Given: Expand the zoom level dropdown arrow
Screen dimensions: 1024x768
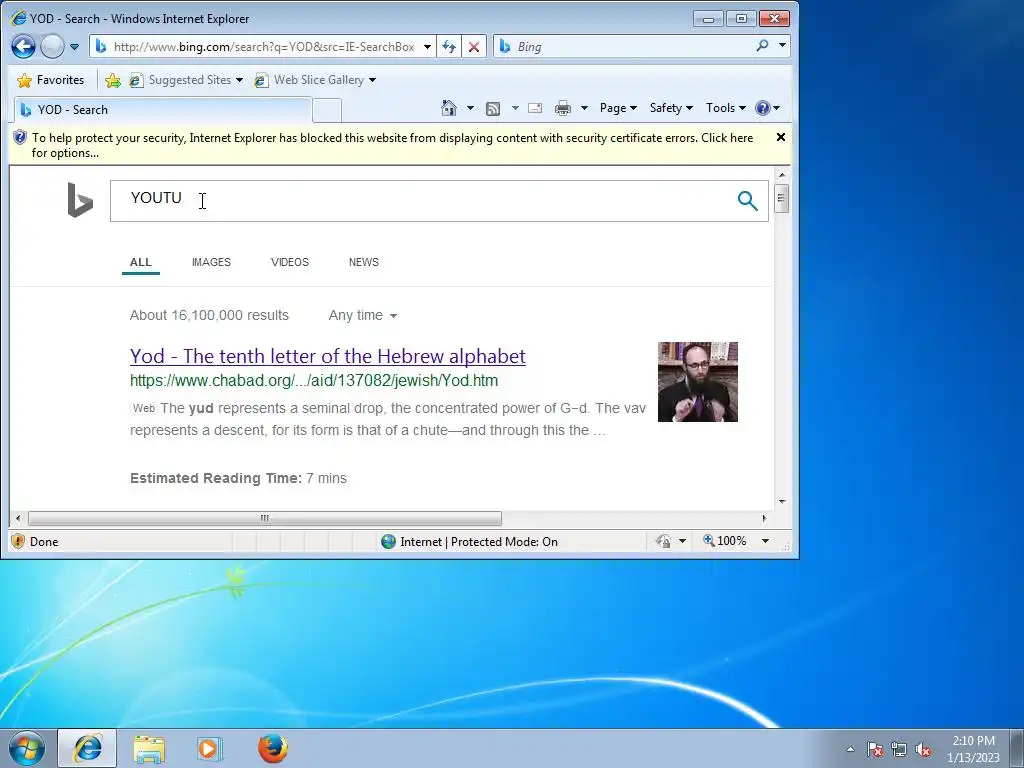Looking at the screenshot, I should 765,541.
